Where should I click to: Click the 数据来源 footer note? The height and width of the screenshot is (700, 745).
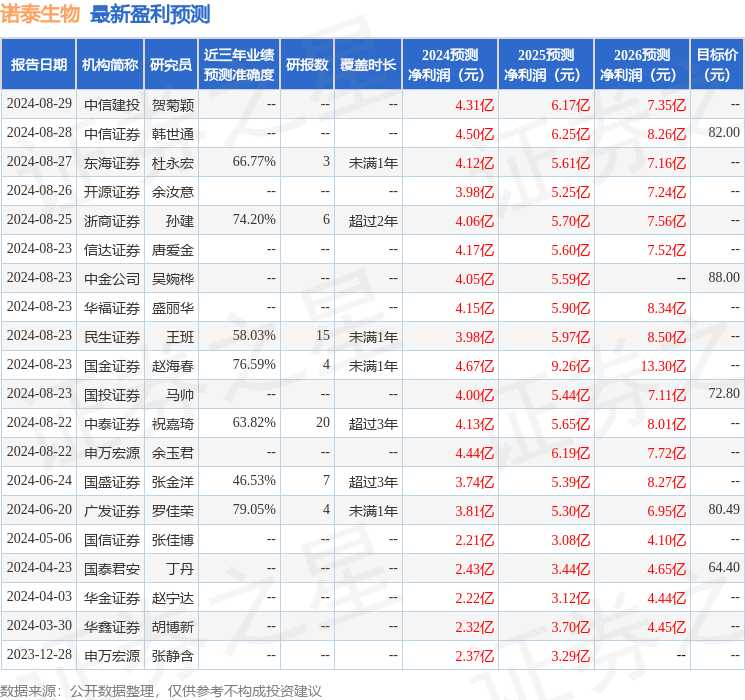(x=161, y=690)
